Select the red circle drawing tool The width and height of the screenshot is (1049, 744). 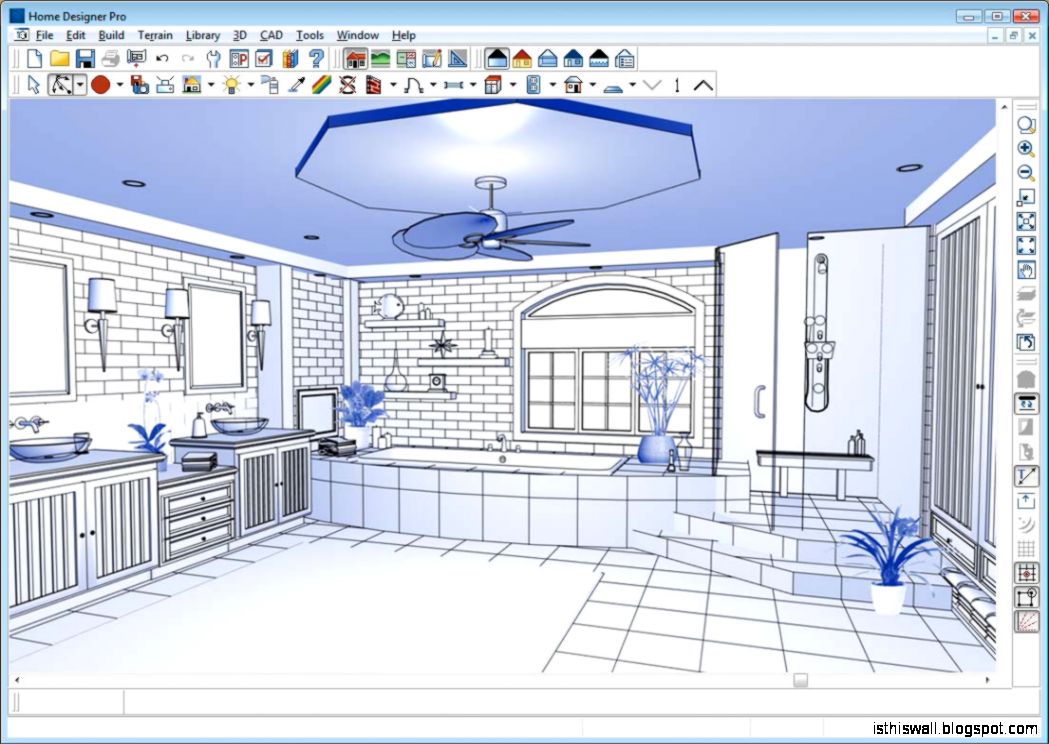click(x=101, y=85)
